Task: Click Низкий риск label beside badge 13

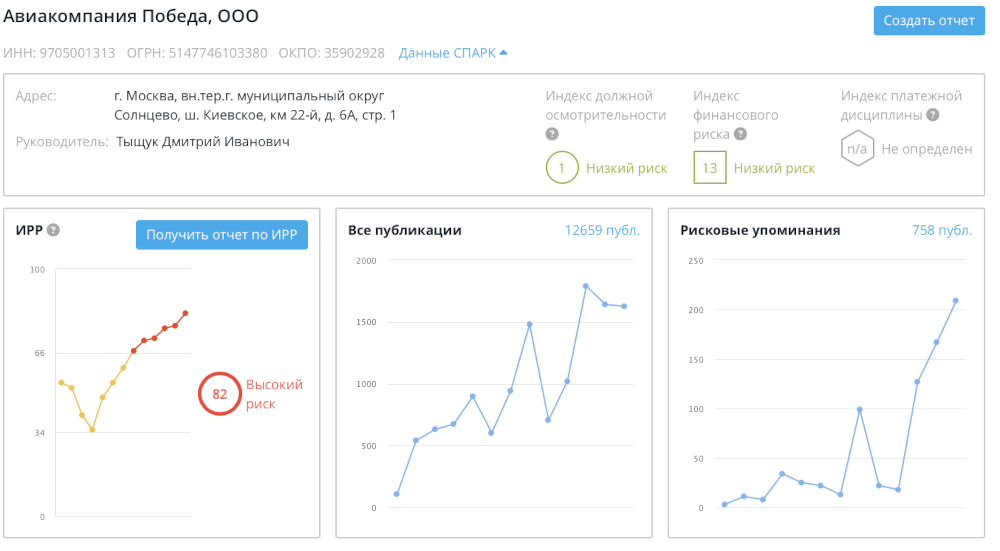Action: point(774,168)
